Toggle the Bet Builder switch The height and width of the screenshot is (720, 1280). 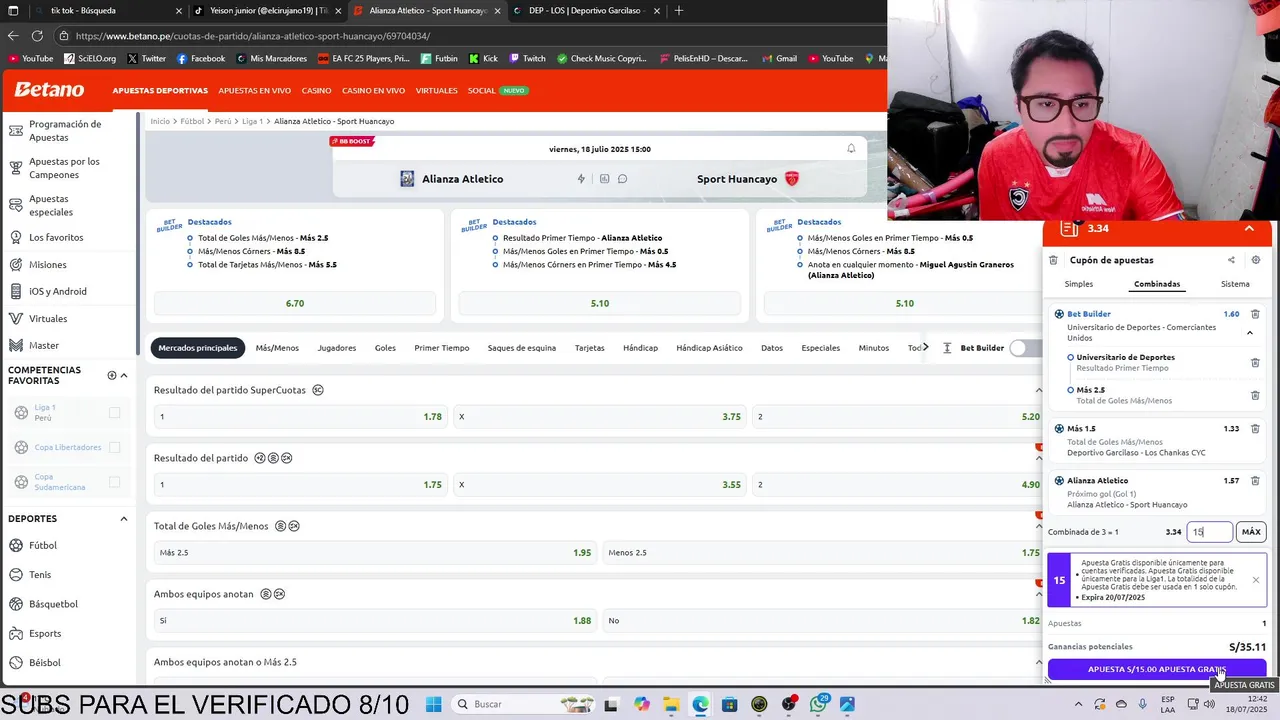click(1024, 348)
